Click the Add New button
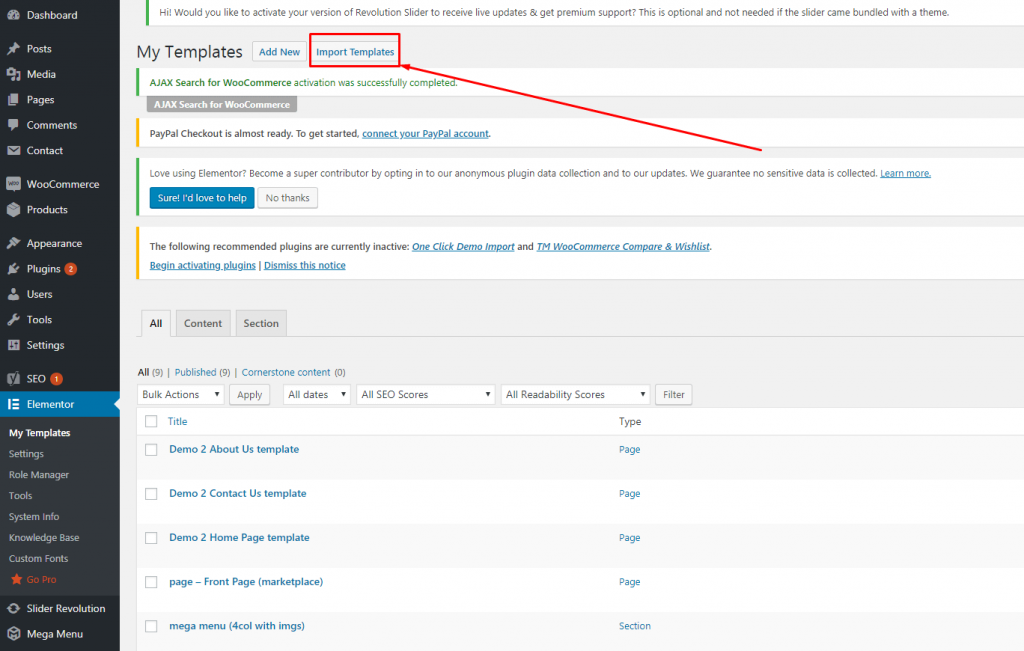Viewport: 1024px width, 651px height. (280, 52)
